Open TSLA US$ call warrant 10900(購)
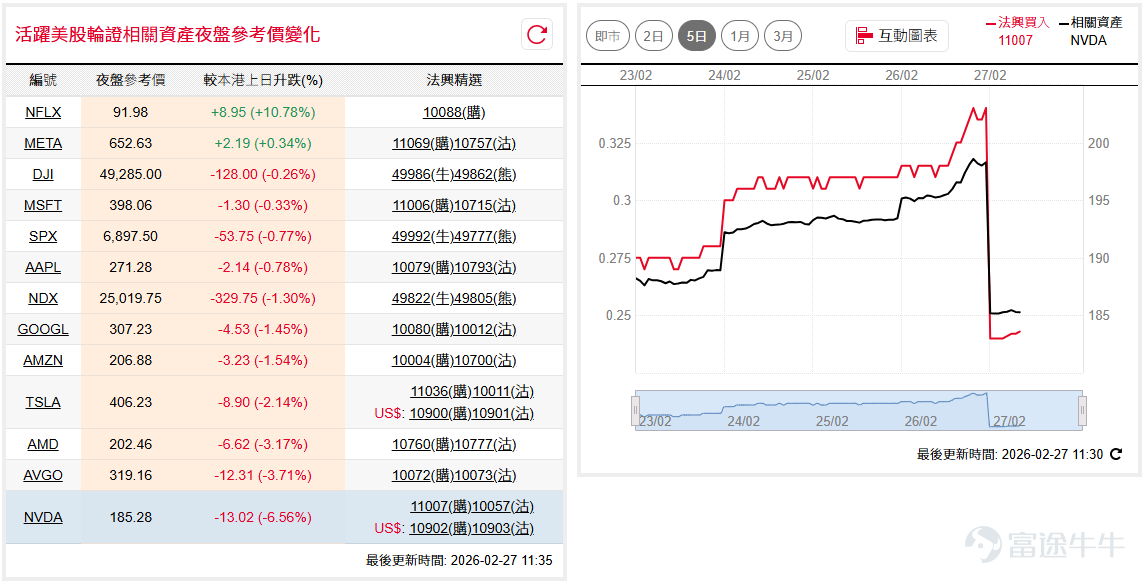1145x581 pixels. (x=440, y=414)
